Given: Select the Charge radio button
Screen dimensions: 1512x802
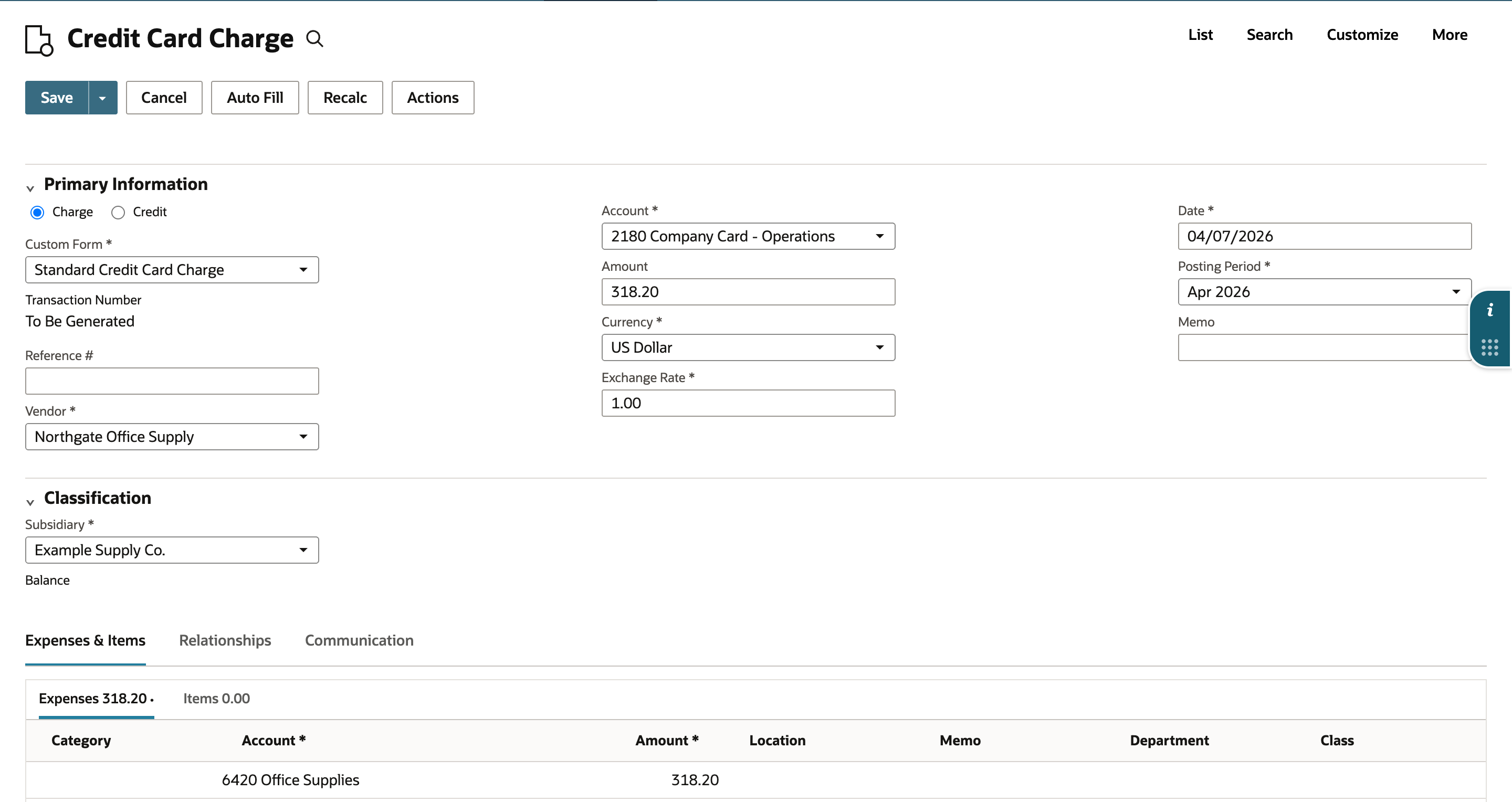Looking at the screenshot, I should [38, 213].
